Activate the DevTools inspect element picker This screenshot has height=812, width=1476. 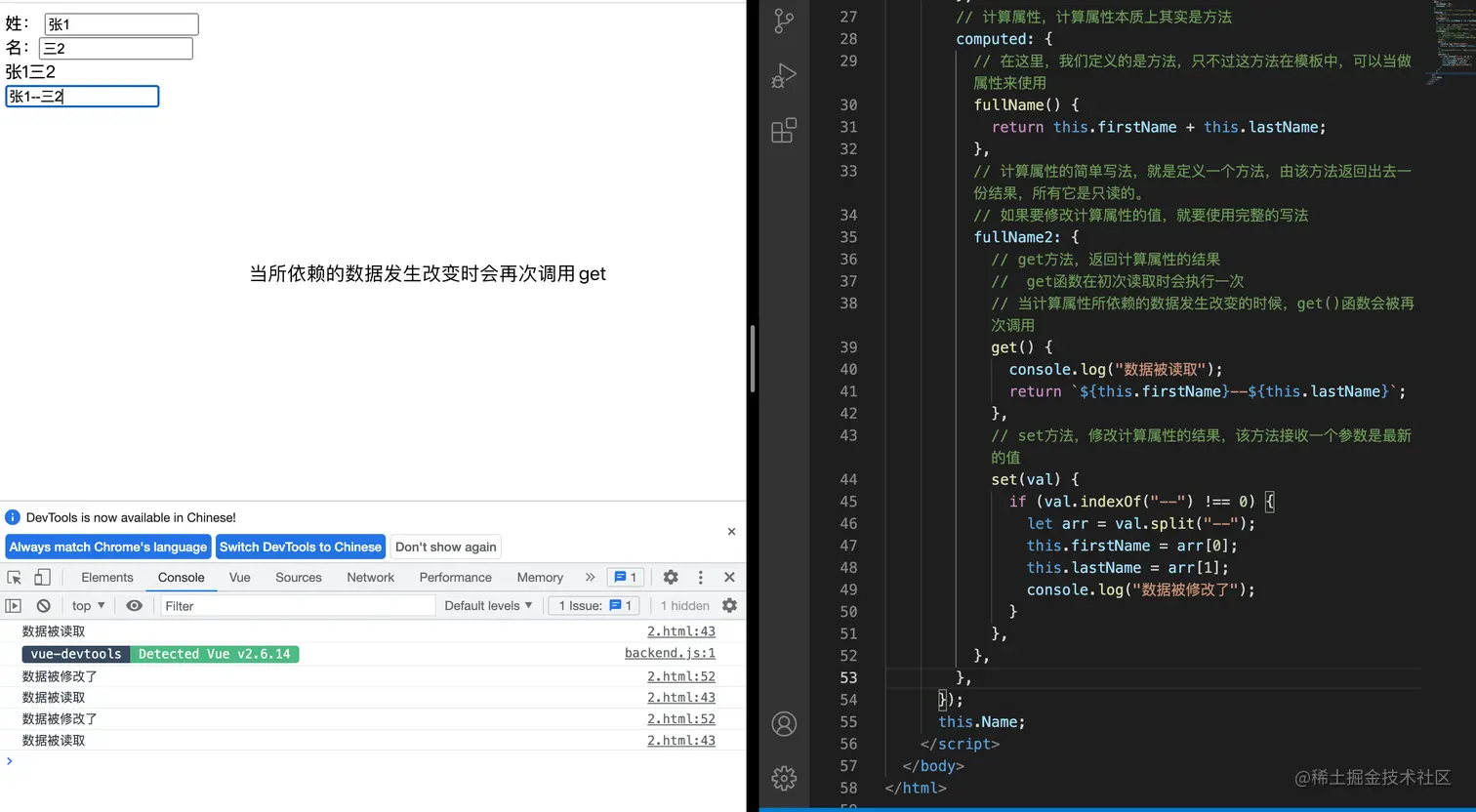point(15,578)
